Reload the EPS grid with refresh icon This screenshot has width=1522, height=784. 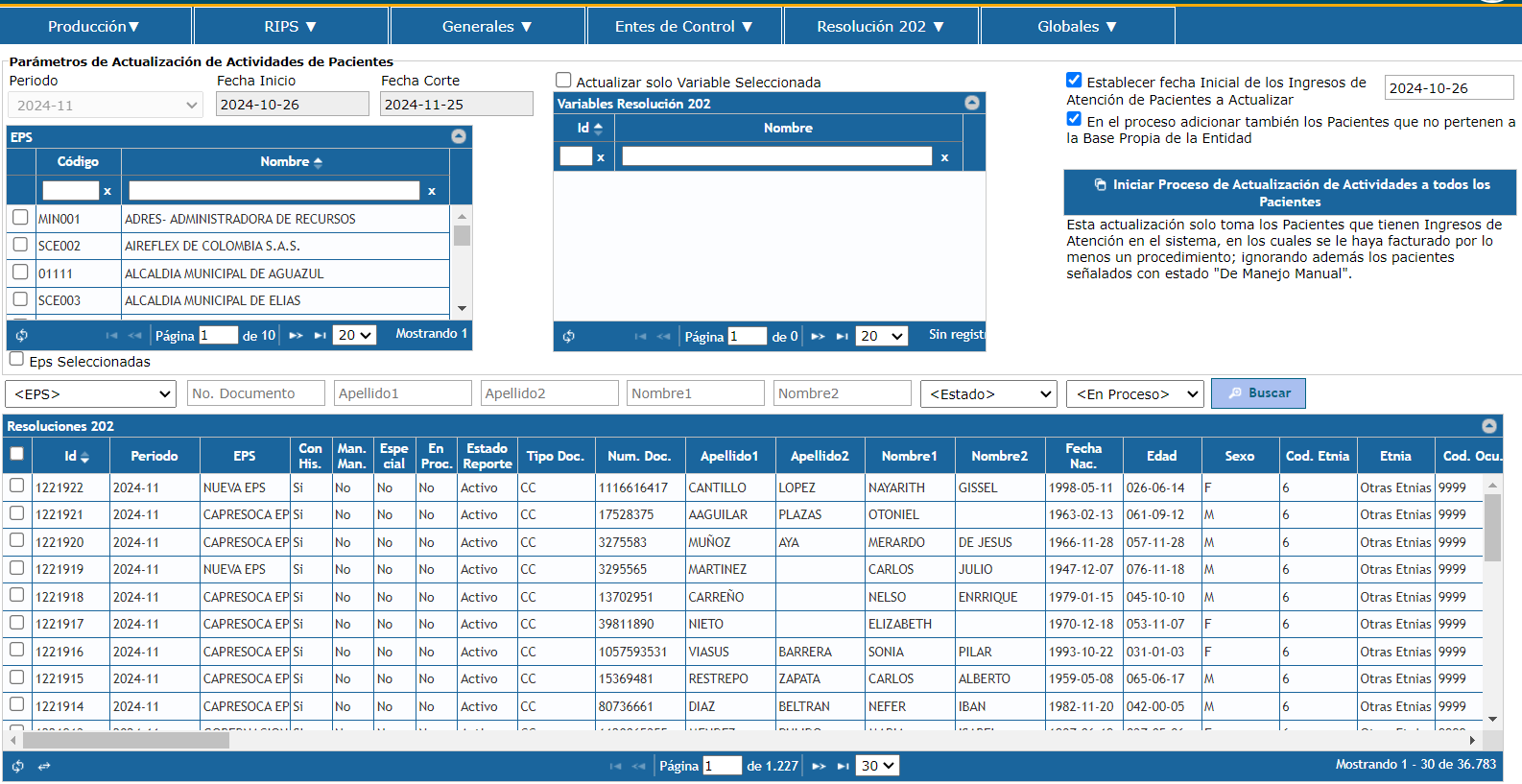[x=21, y=335]
